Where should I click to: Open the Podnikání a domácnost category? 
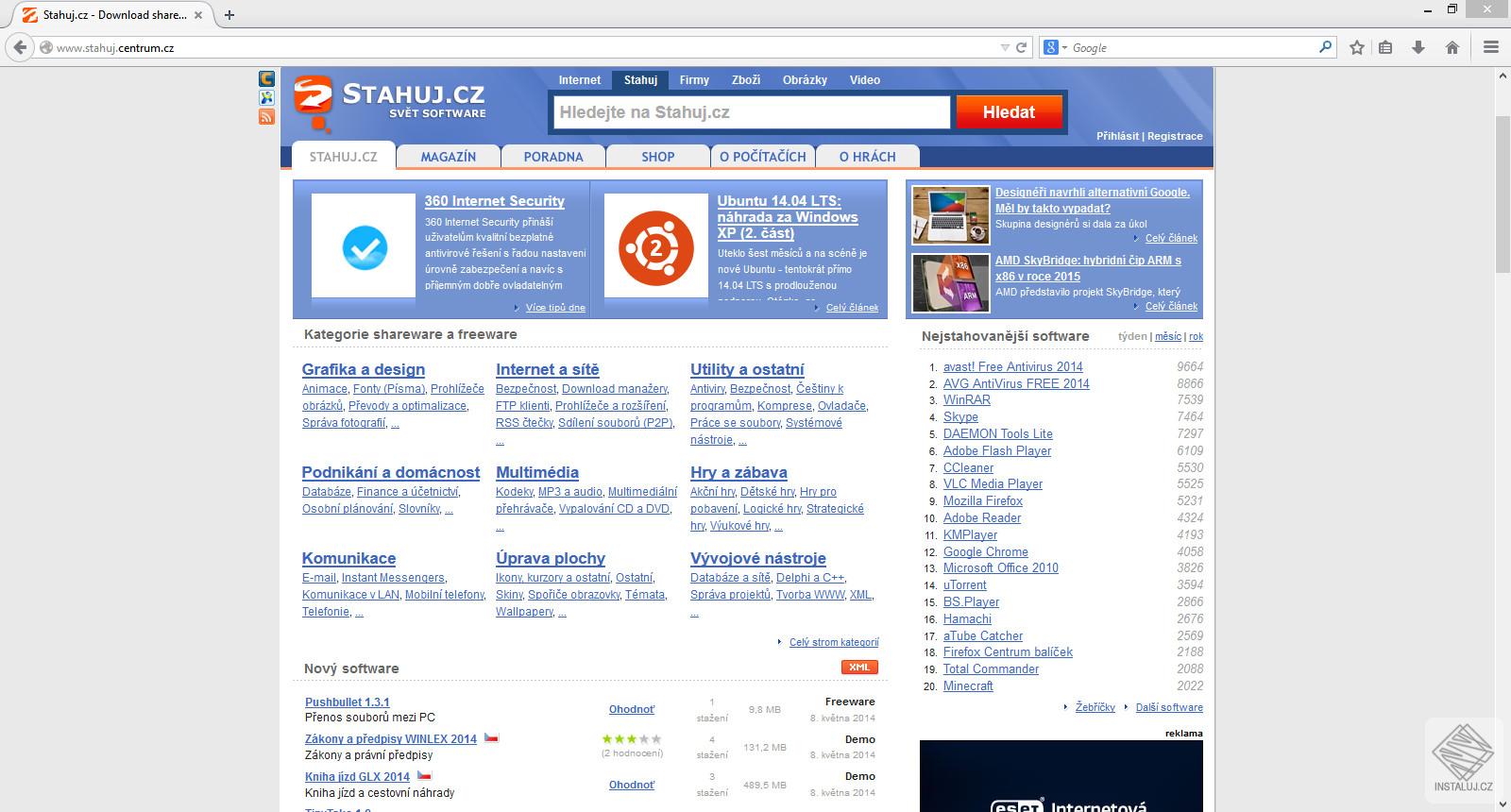(391, 472)
